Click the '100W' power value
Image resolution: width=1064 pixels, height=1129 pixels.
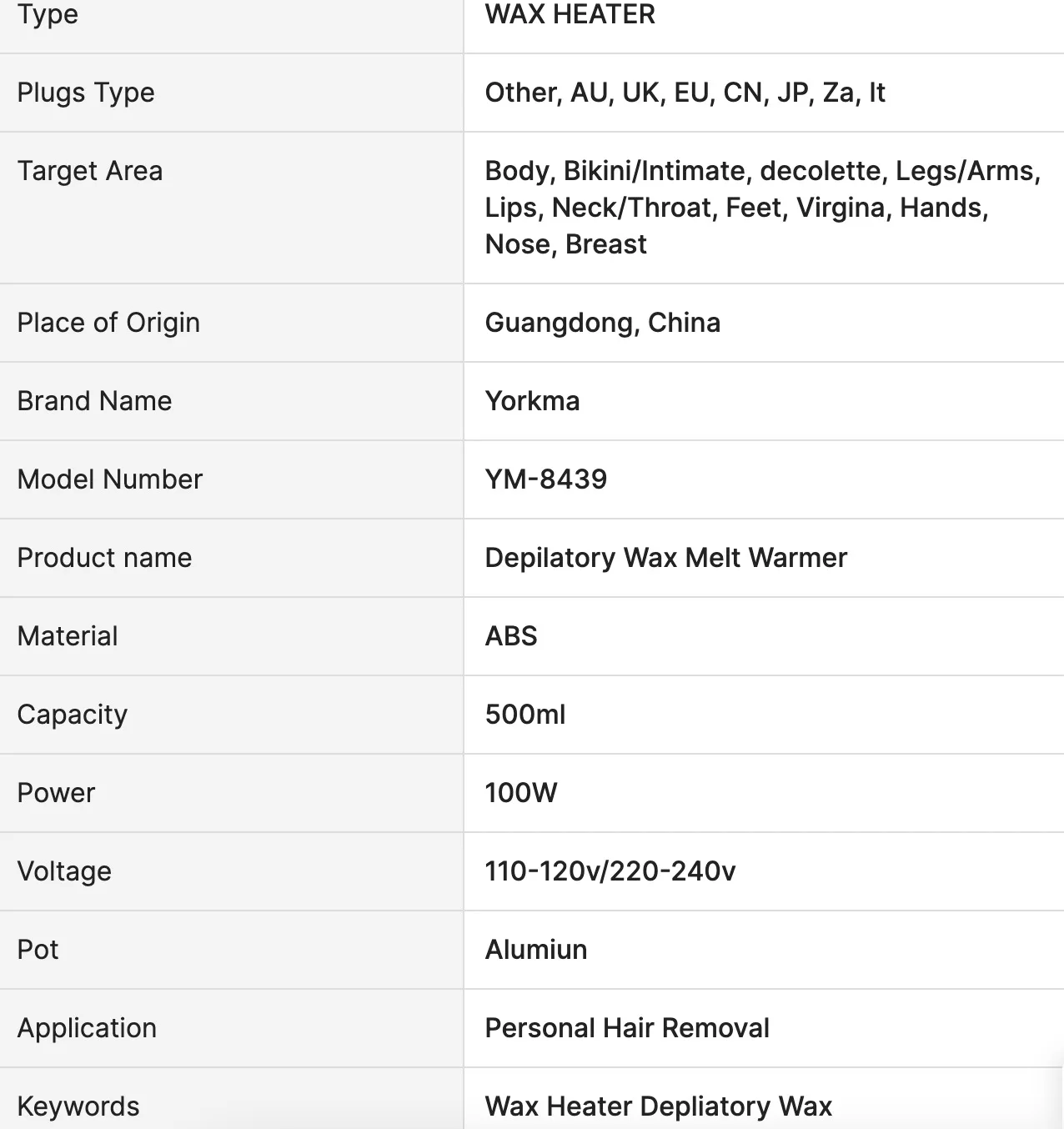(x=521, y=793)
